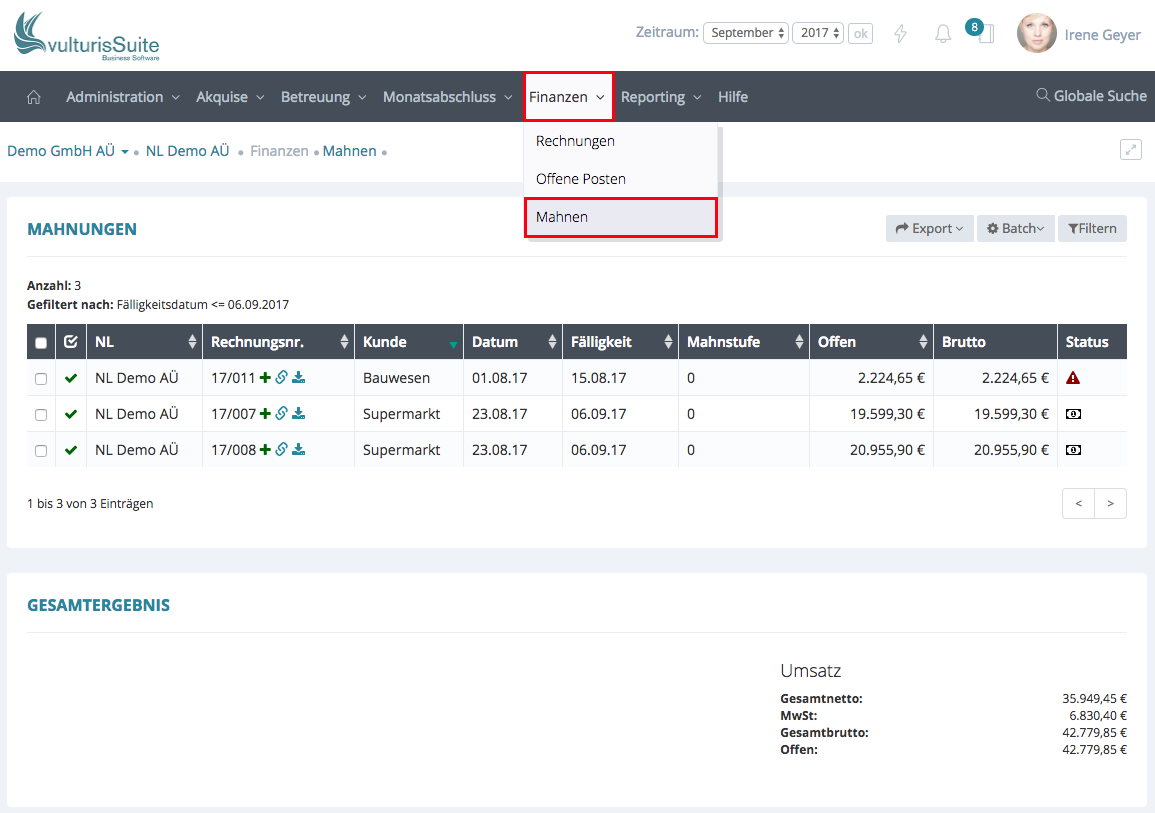Screen dimensions: 1155x813
Task: Open the Reporting menu
Action: 660,97
